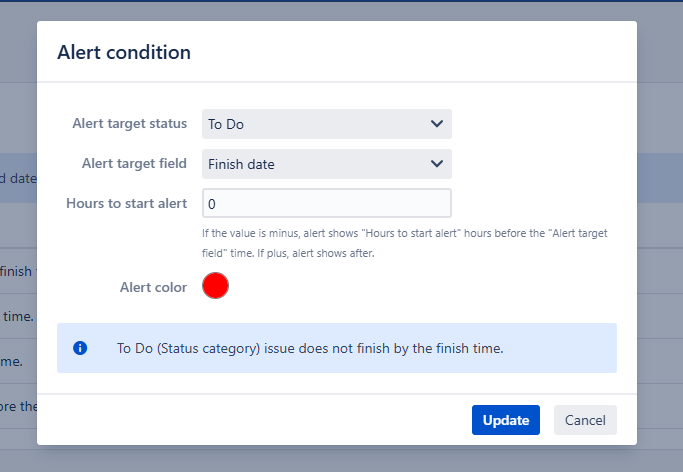Click the "Alert target field" label
Image resolution: width=683 pixels, height=472 pixels.
pyautogui.click(x=133, y=163)
